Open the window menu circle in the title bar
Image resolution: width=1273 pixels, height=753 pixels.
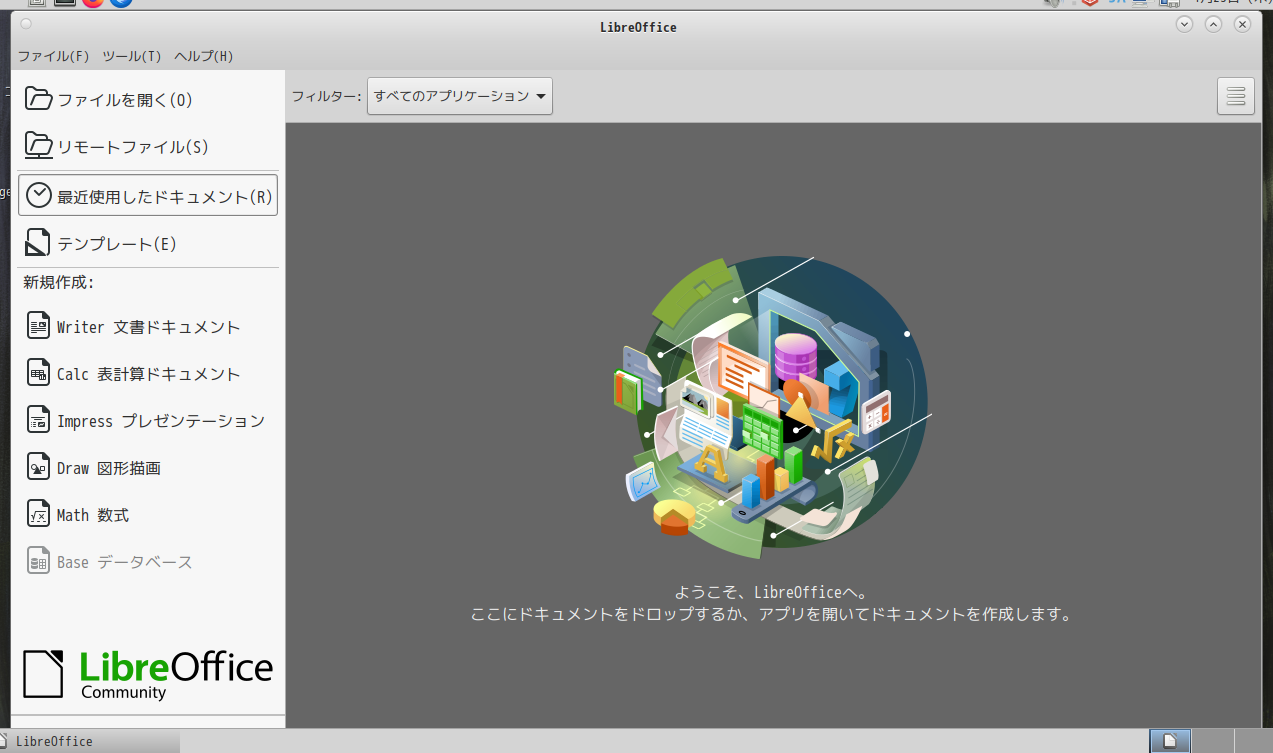(x=26, y=24)
